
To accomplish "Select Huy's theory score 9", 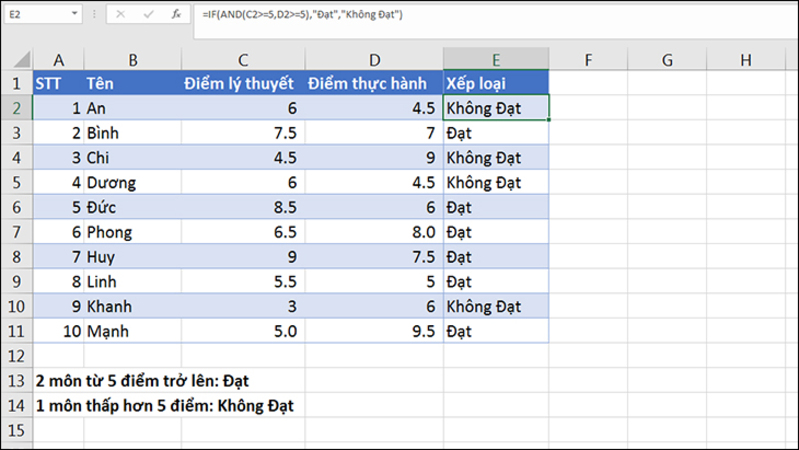I will coord(243,257).
